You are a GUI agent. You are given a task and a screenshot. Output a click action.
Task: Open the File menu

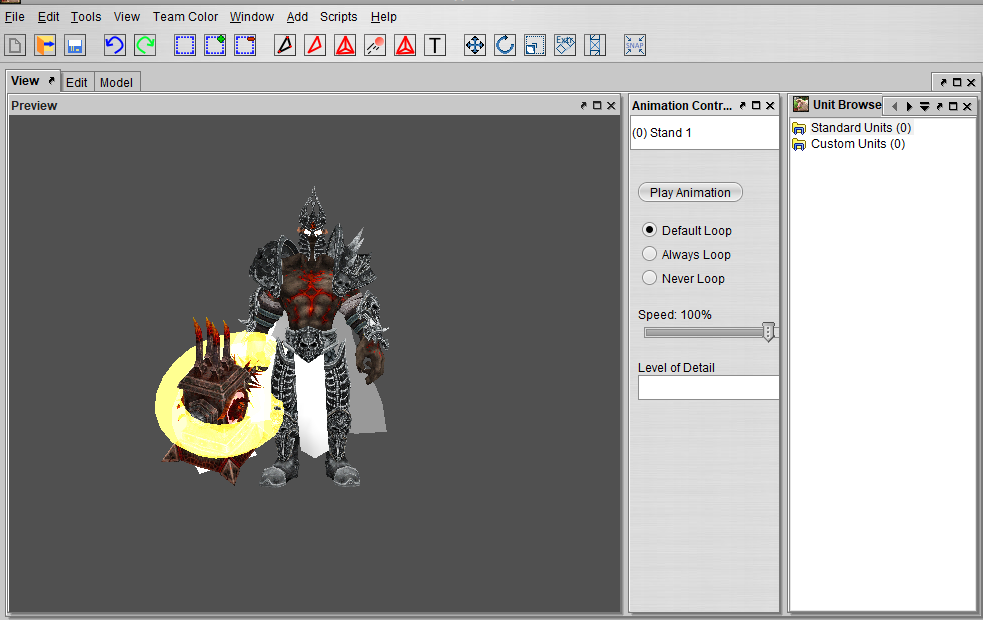pos(15,17)
